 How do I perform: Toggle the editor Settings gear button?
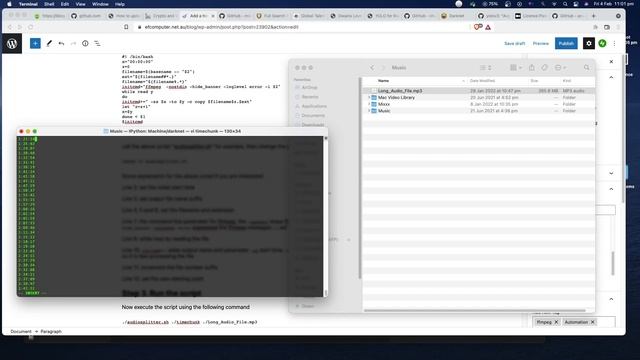589,43
